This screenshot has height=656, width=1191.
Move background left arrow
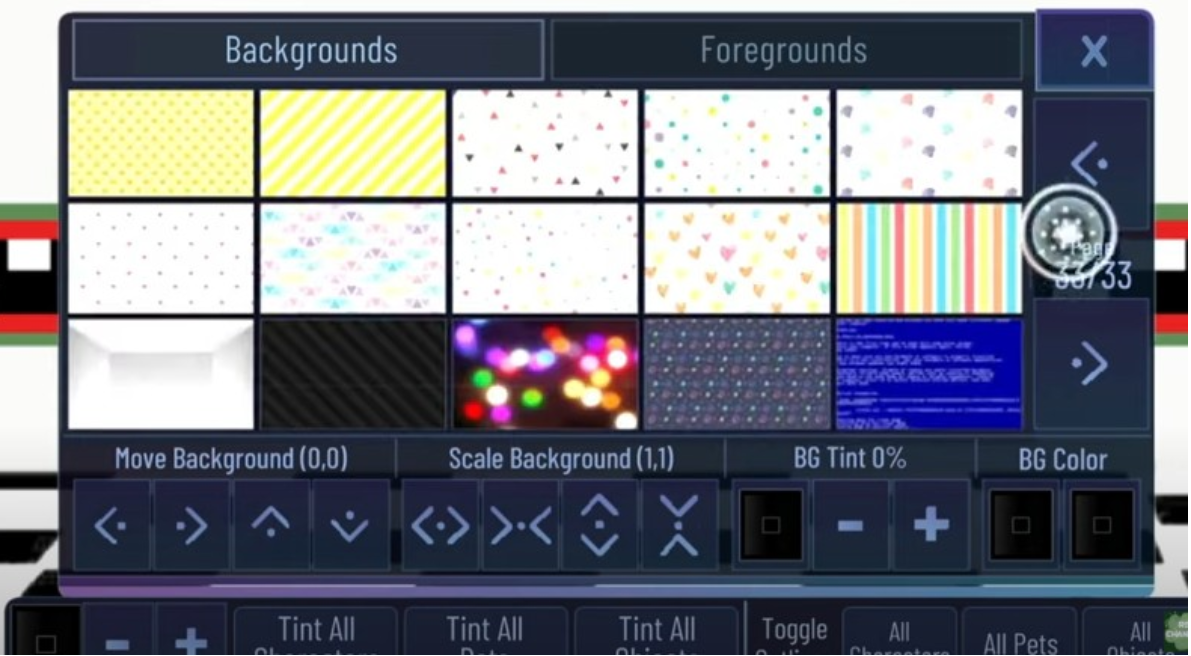(111, 525)
